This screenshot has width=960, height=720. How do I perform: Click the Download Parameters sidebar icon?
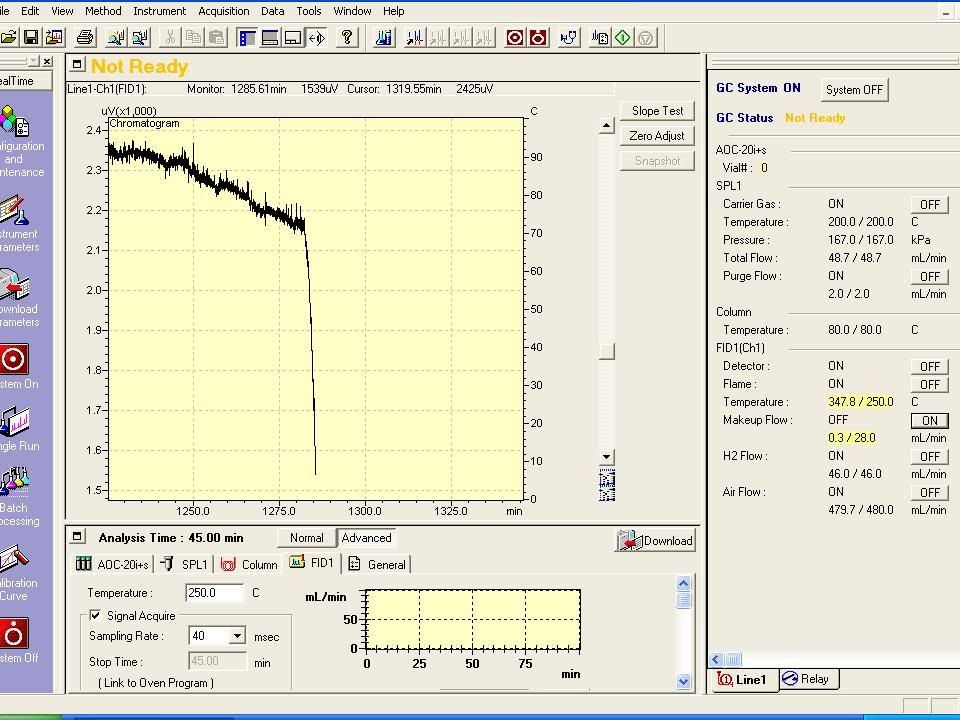pyautogui.click(x=14, y=286)
